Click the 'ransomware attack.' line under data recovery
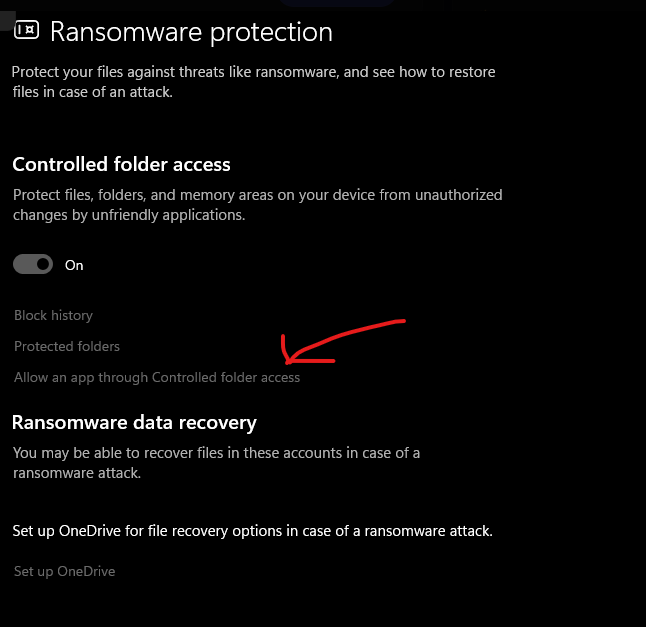This screenshot has width=646, height=627. click(76, 473)
